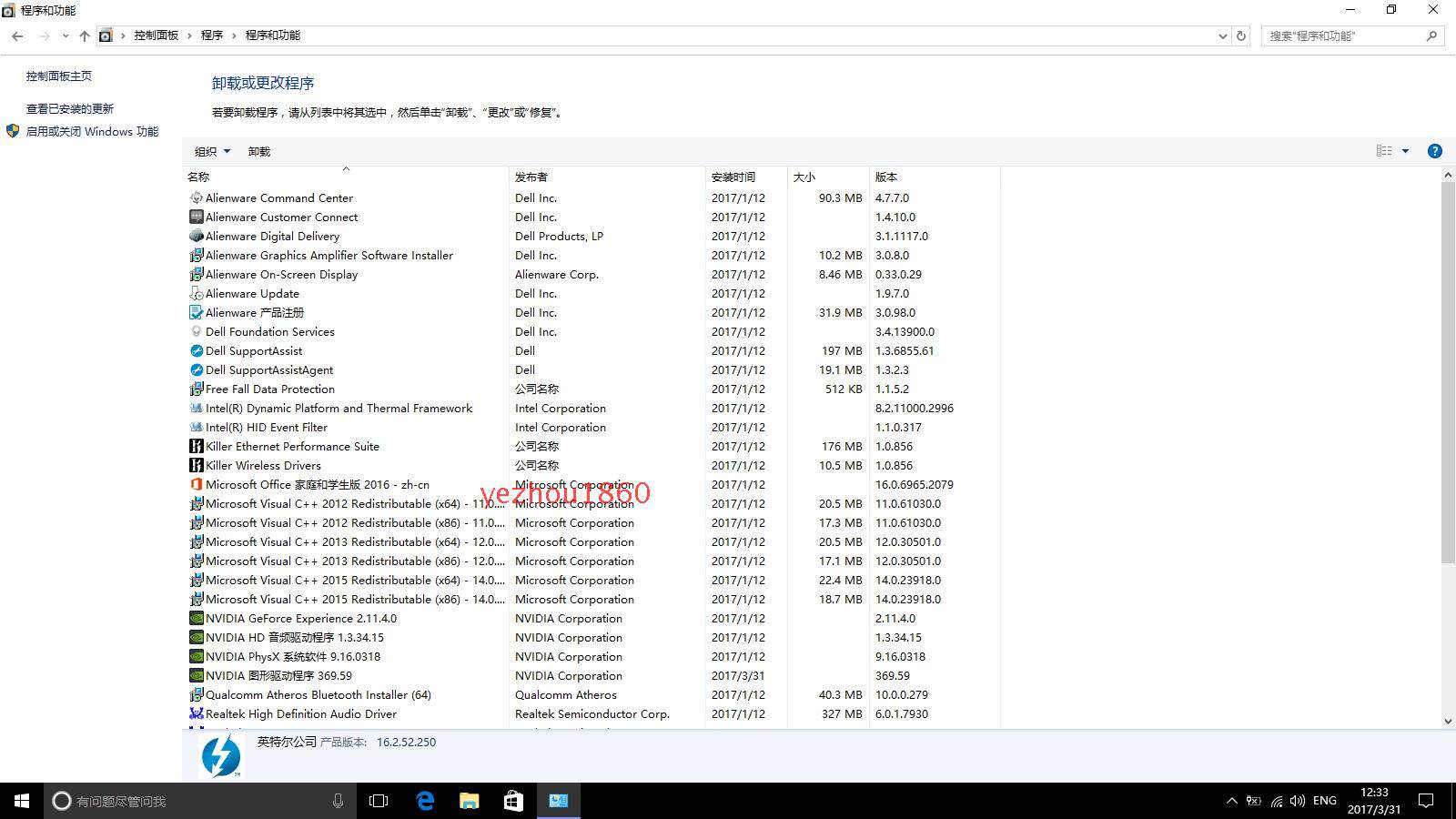The image size is (1456, 819).
Task: Click the Intel(R) HID Event Filter icon
Action: [196, 427]
